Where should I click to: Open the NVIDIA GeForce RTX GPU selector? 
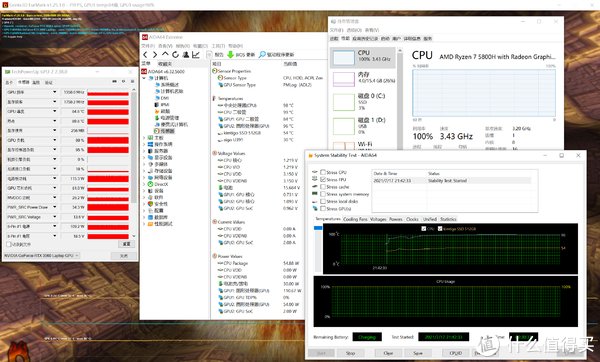click(x=41, y=255)
